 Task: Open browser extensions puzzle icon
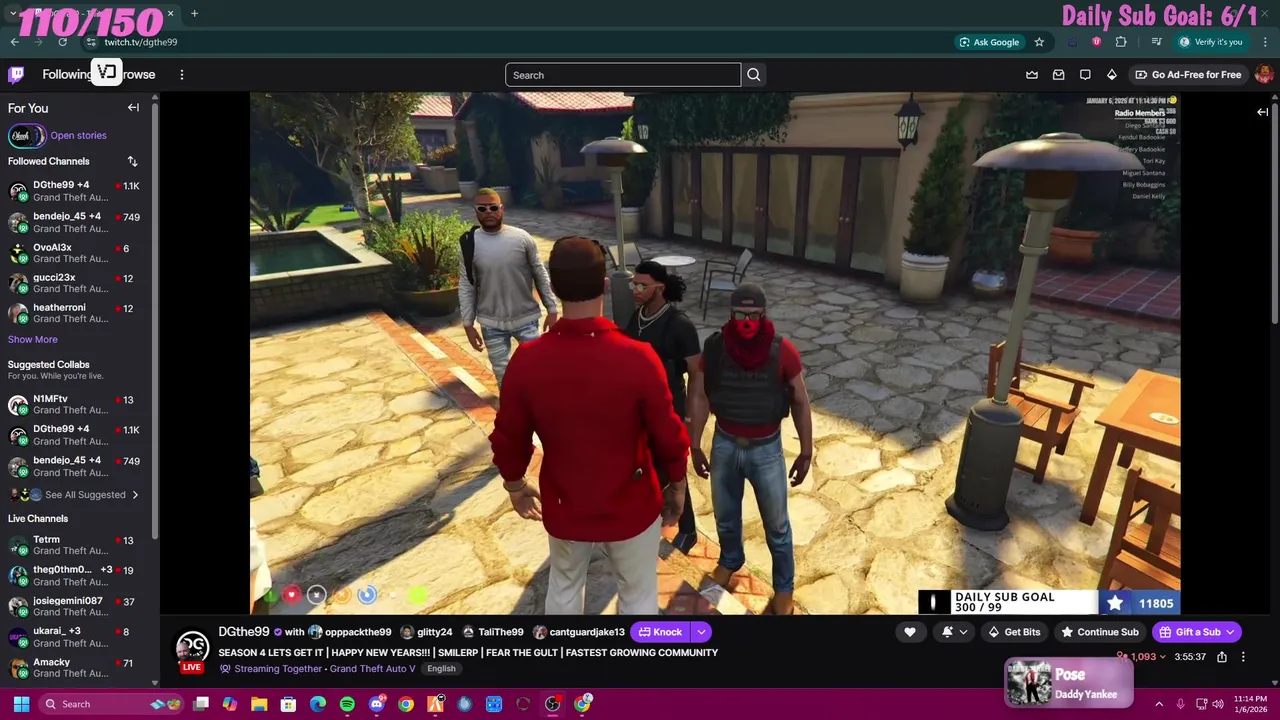click(x=1121, y=42)
